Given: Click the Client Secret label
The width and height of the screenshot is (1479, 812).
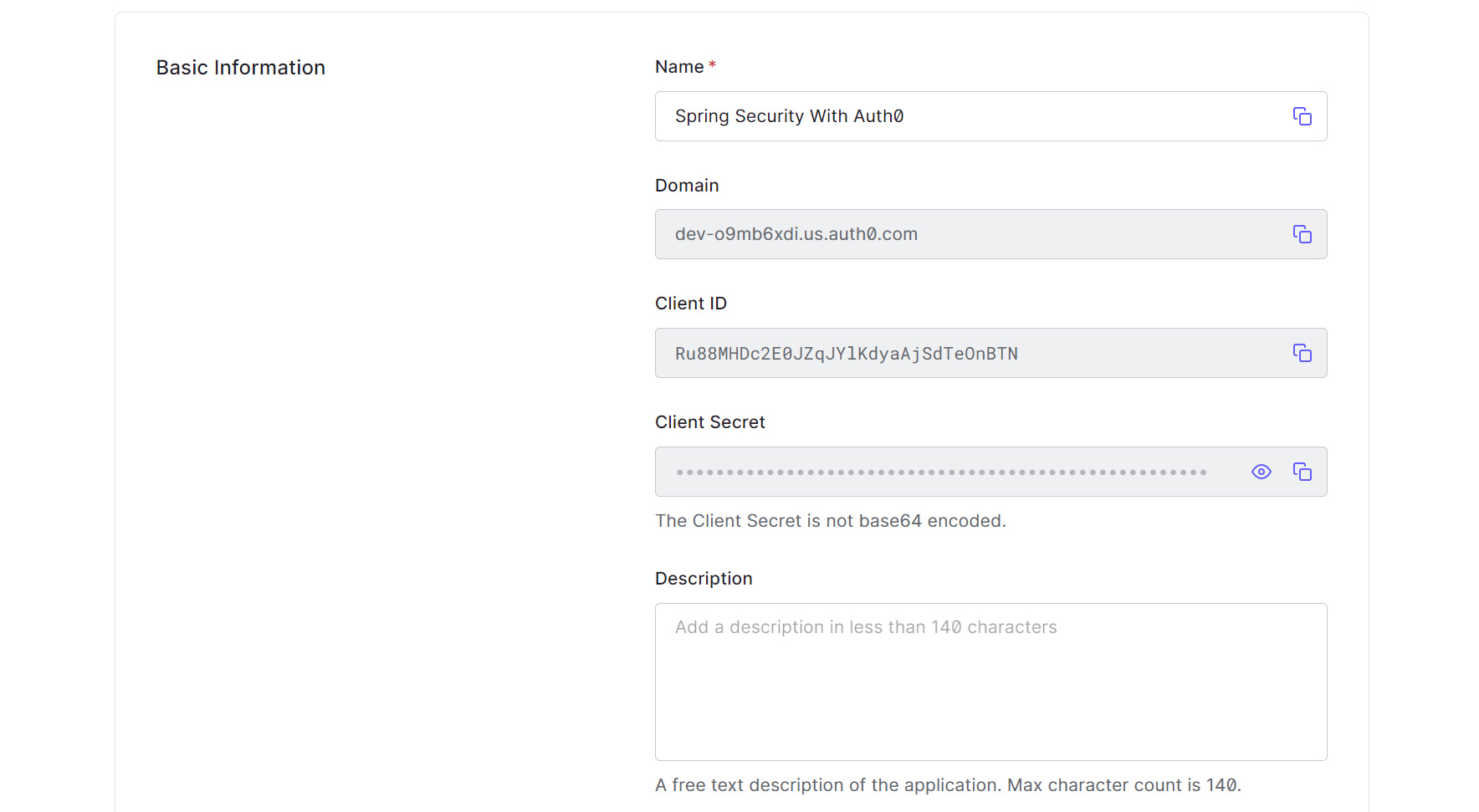Looking at the screenshot, I should [x=710, y=422].
